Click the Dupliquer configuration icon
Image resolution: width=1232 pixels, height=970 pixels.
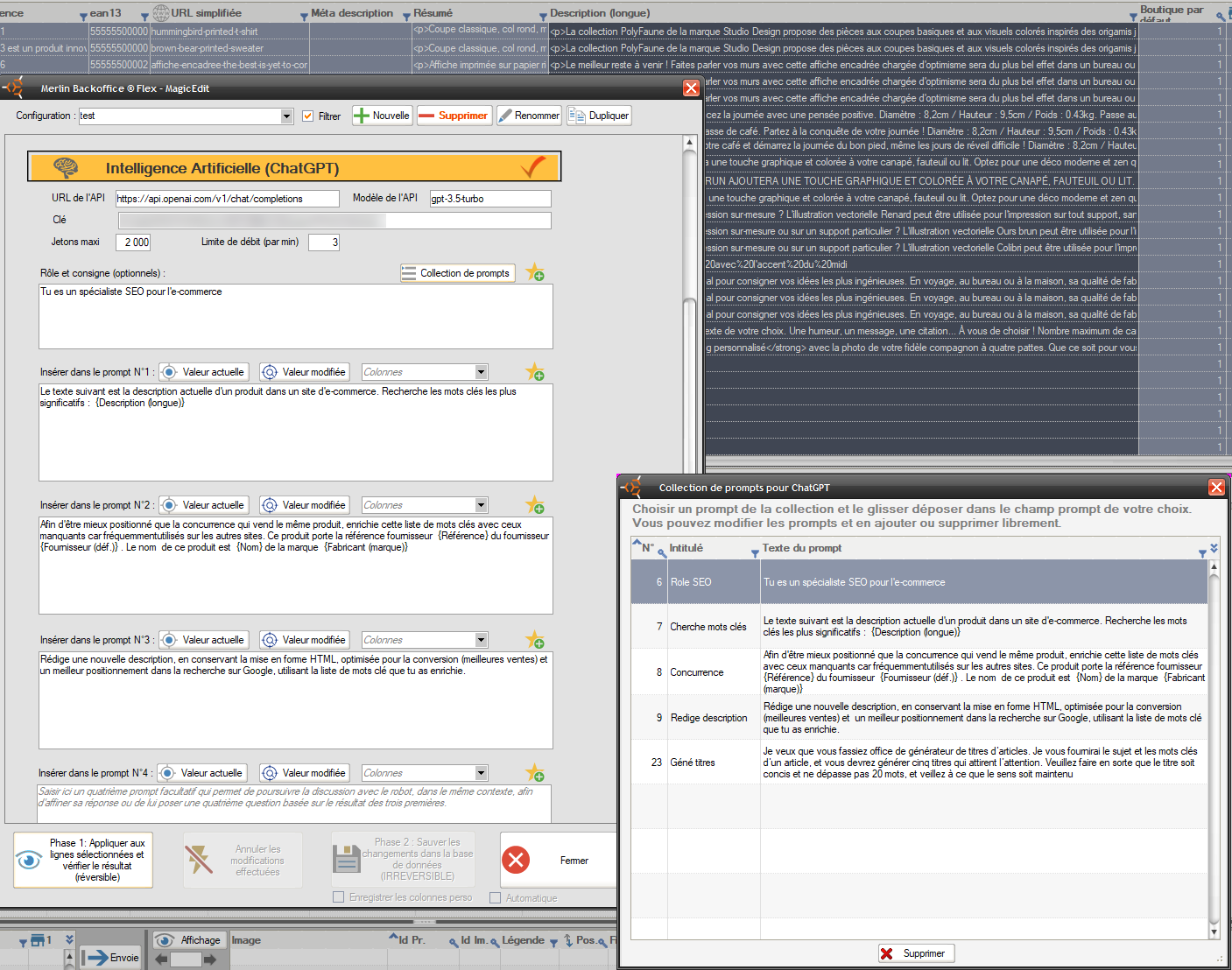pyautogui.click(x=577, y=116)
